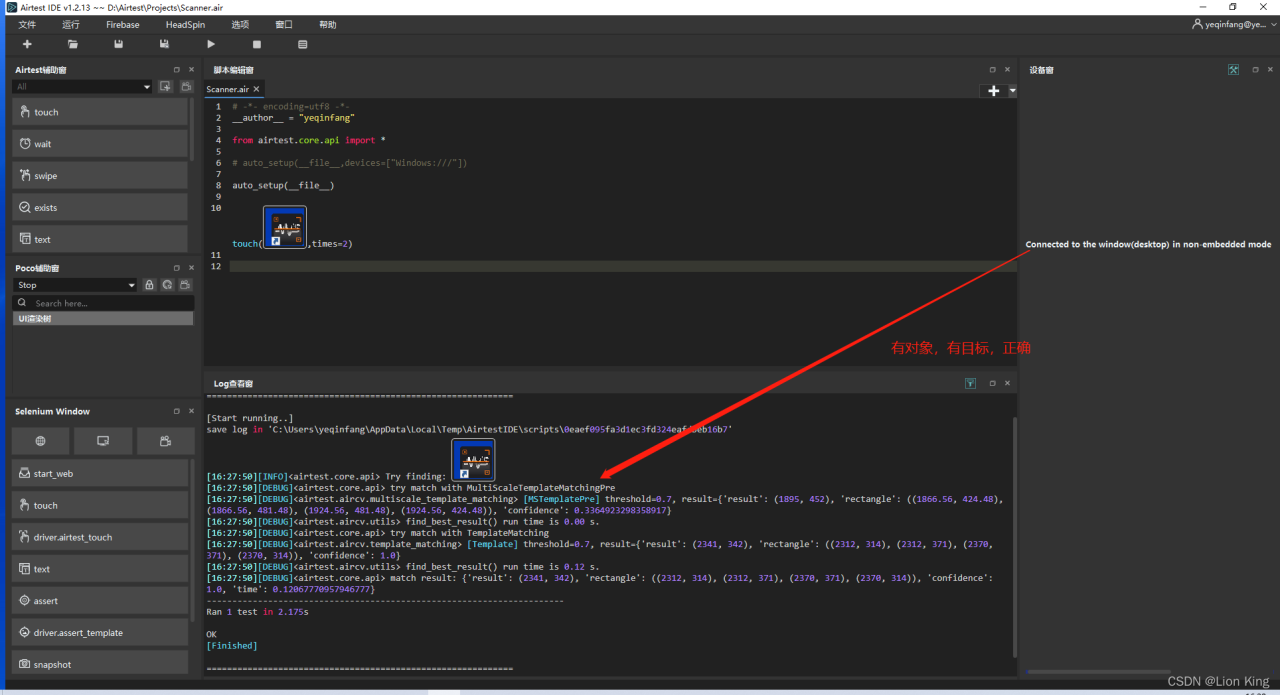Float the Log viewer panel
The width and height of the screenshot is (1280, 695).
point(992,383)
